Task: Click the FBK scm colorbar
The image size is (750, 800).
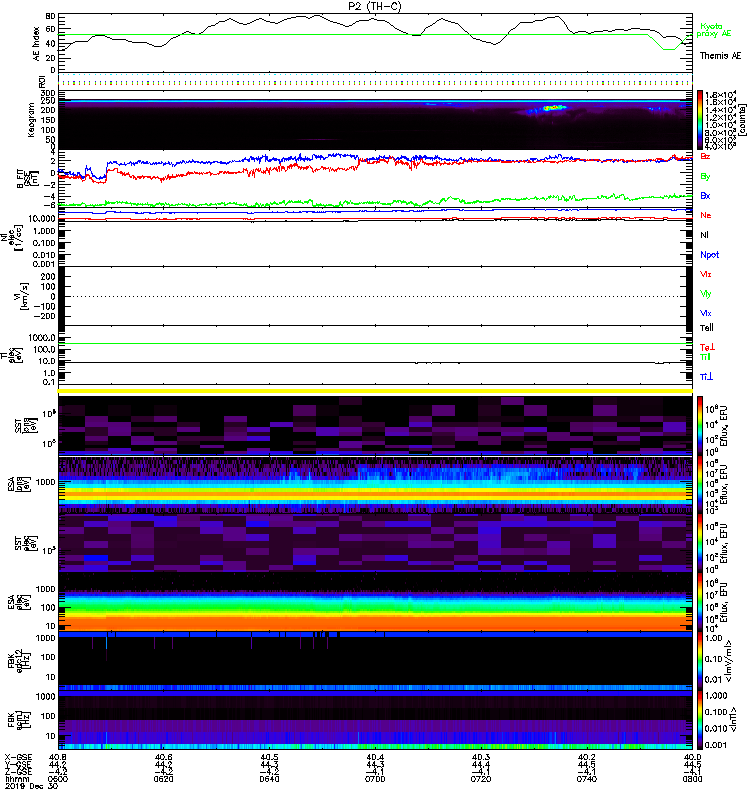Action: coord(700,720)
